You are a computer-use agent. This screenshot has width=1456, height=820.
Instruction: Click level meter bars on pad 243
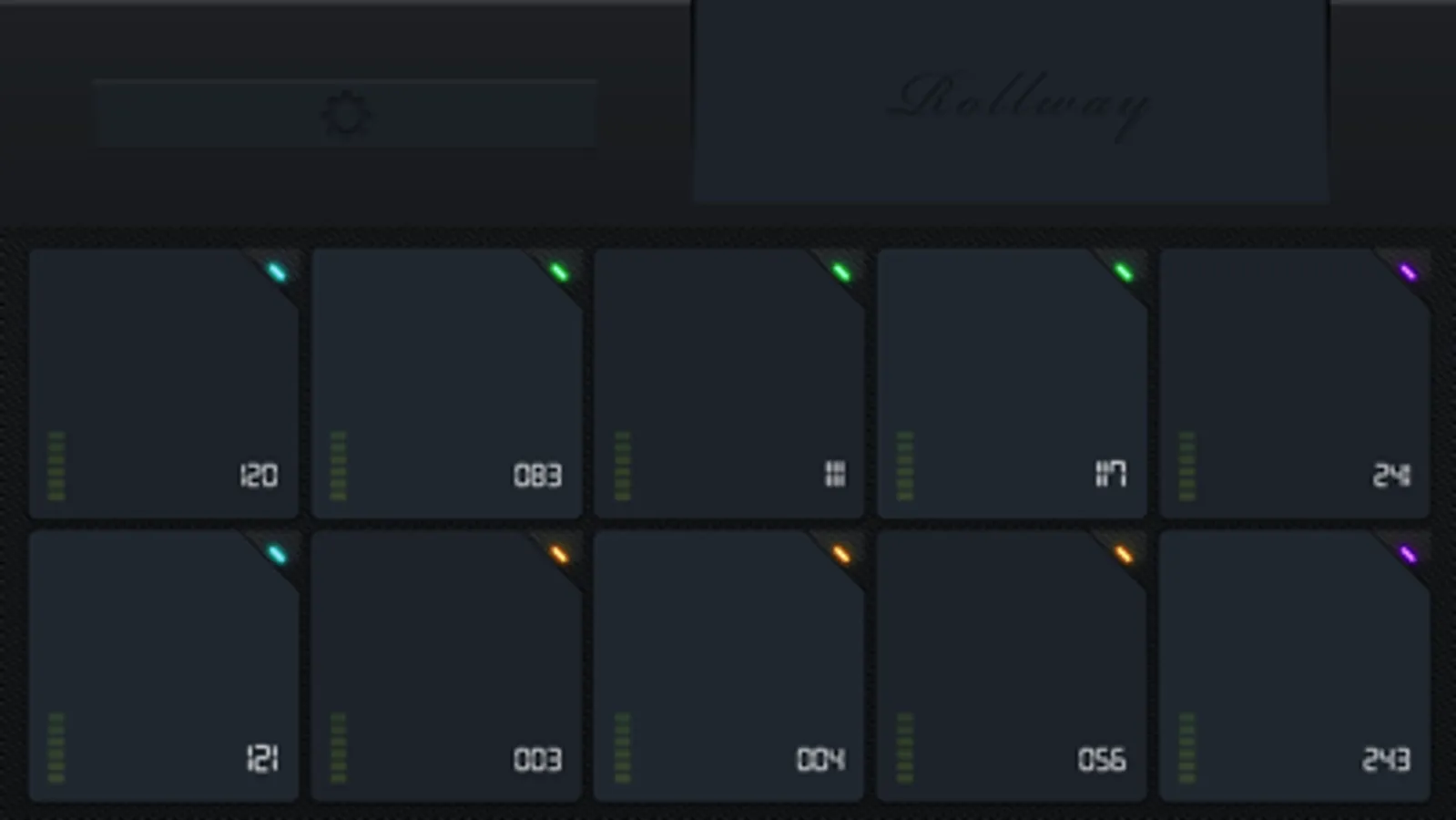coord(1186,748)
